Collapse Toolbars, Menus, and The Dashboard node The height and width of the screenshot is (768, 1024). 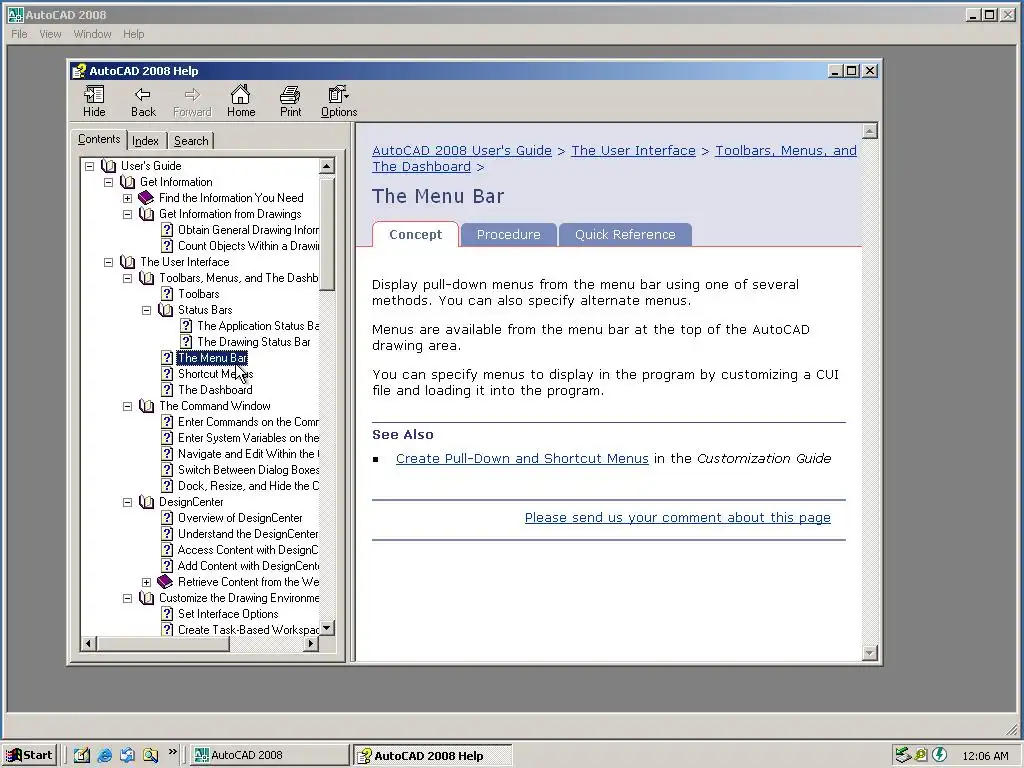pyautogui.click(x=127, y=278)
